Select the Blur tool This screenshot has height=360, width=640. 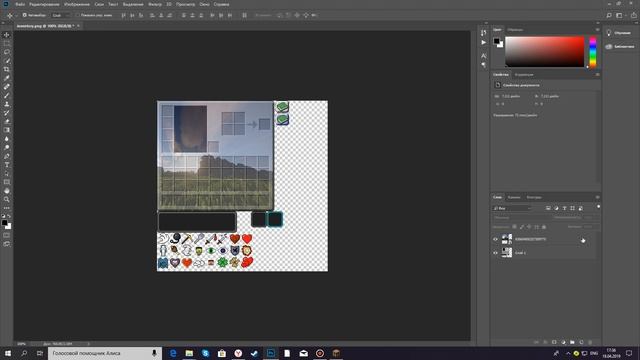(7, 139)
